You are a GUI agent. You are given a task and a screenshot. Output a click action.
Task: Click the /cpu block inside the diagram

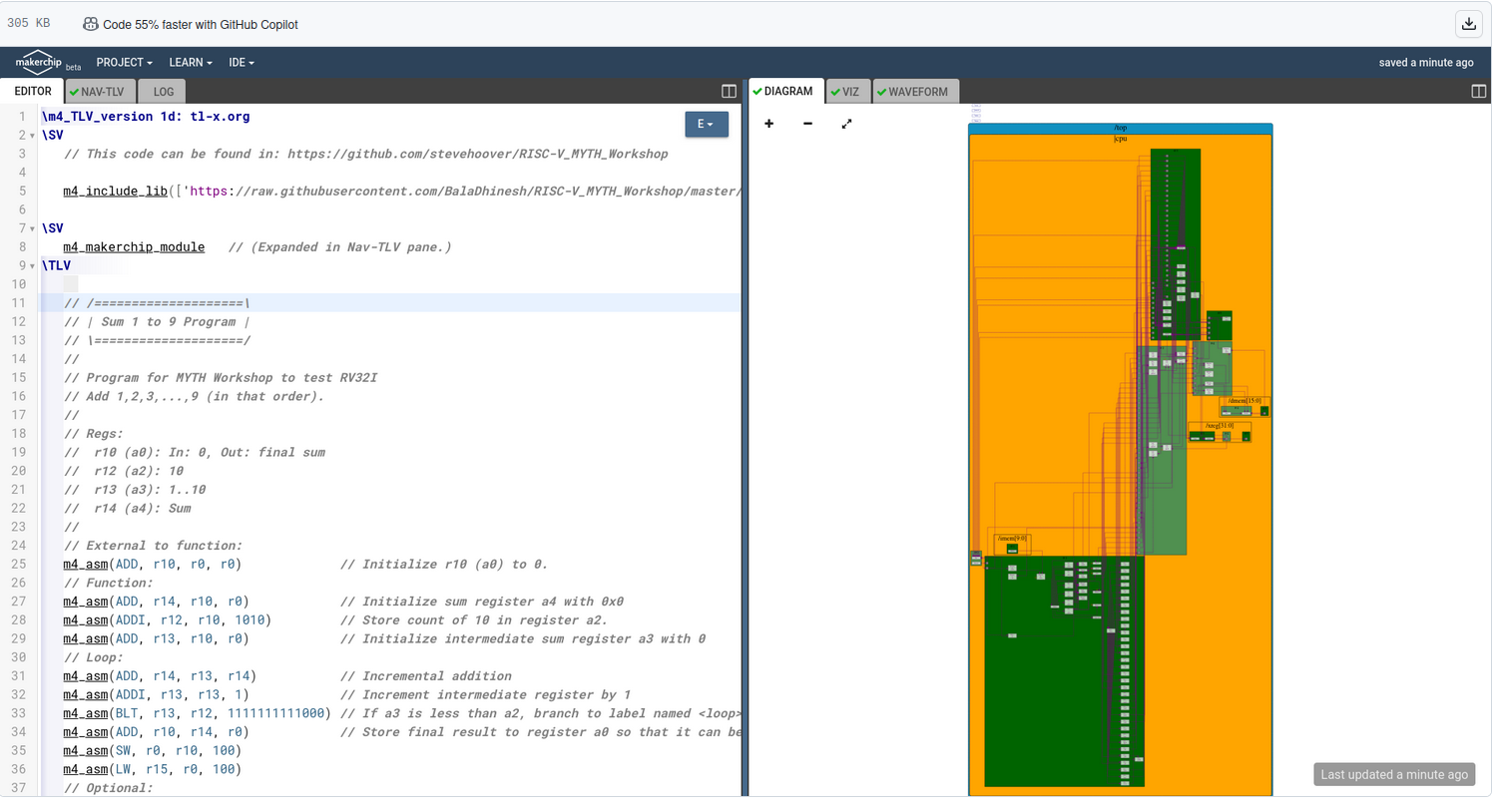(x=1121, y=139)
